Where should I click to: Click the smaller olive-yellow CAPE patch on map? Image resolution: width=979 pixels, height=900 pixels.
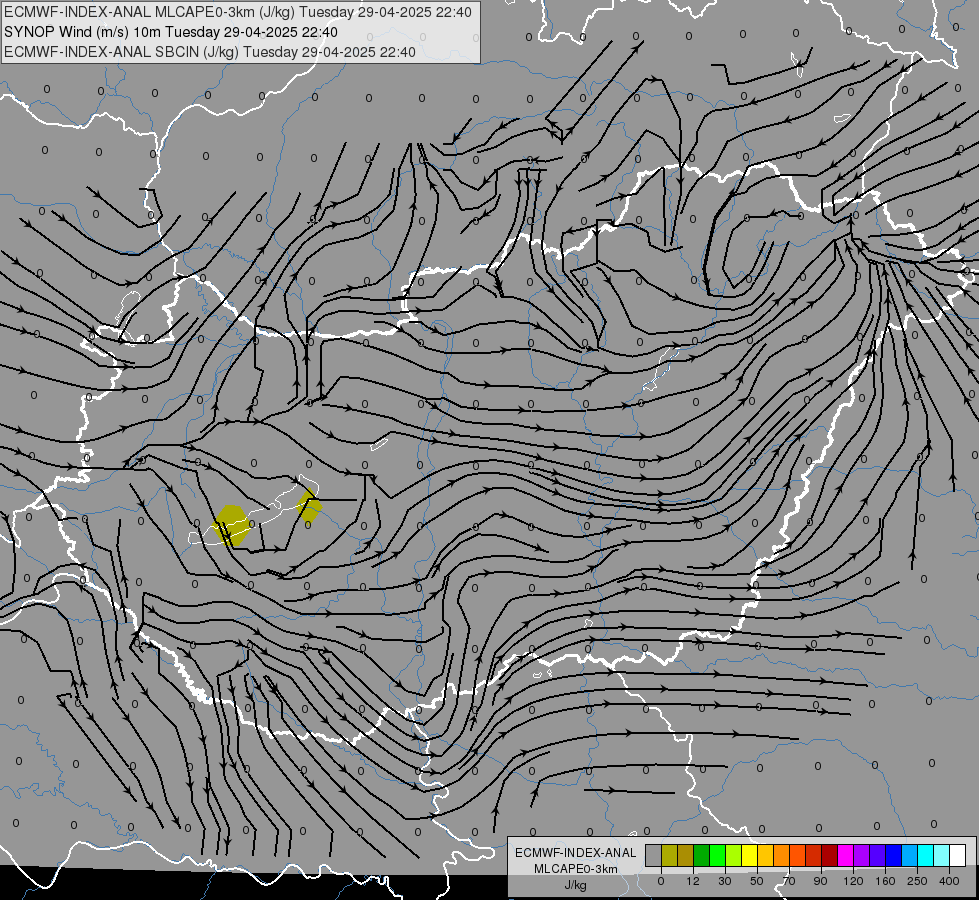310,507
